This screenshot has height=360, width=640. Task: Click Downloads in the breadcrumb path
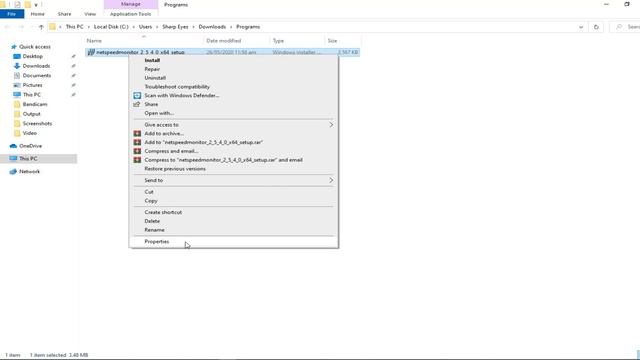coord(212,27)
